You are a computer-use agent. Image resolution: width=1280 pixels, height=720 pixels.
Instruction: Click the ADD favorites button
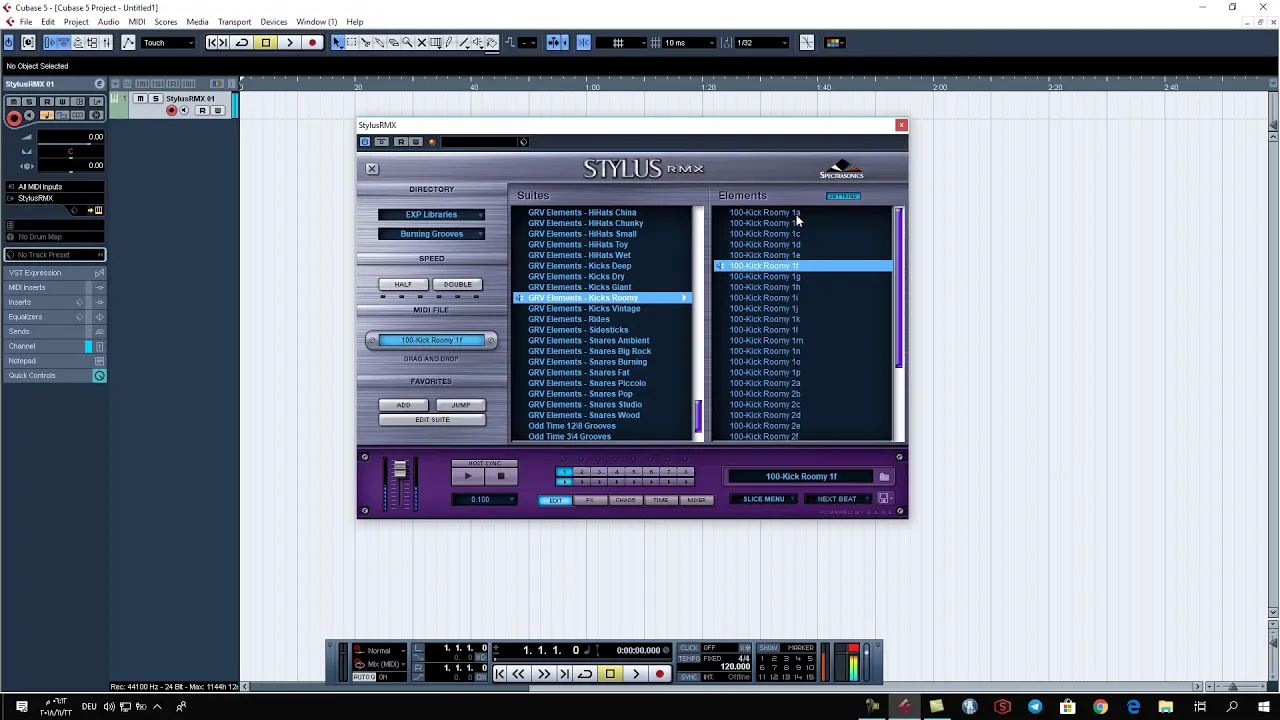403,405
